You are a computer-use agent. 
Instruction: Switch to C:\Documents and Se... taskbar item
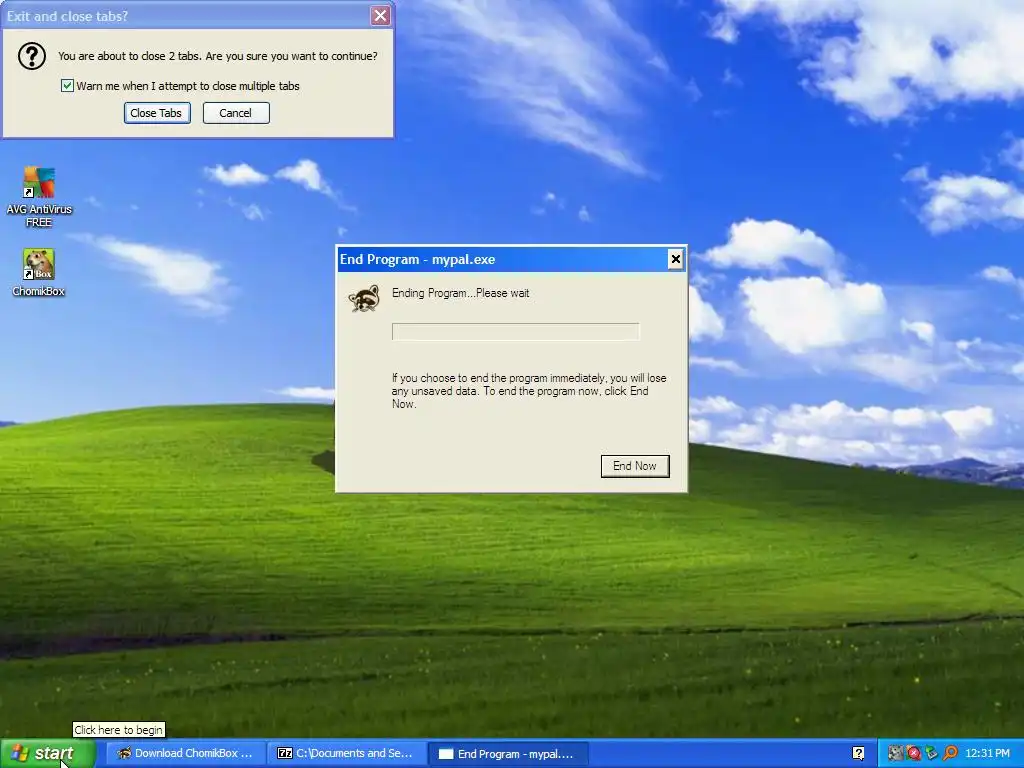coord(346,754)
